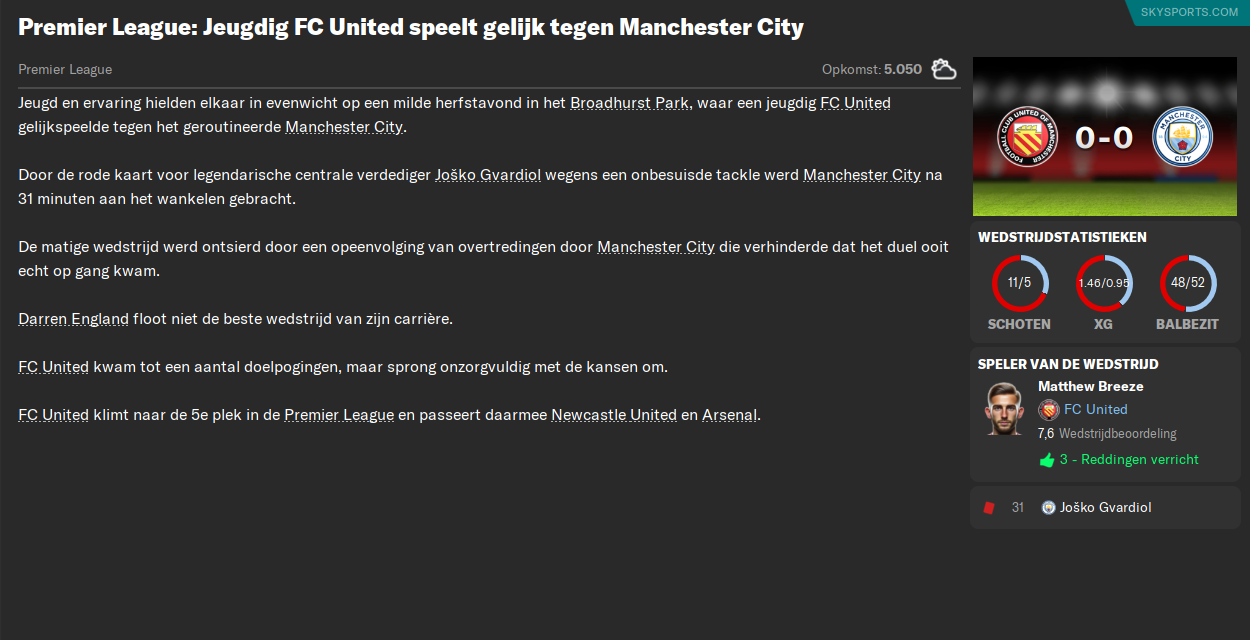This screenshot has height=640, width=1250.
Task: Switch to the SKYSPORTS.COM tab
Action: tap(1188, 12)
